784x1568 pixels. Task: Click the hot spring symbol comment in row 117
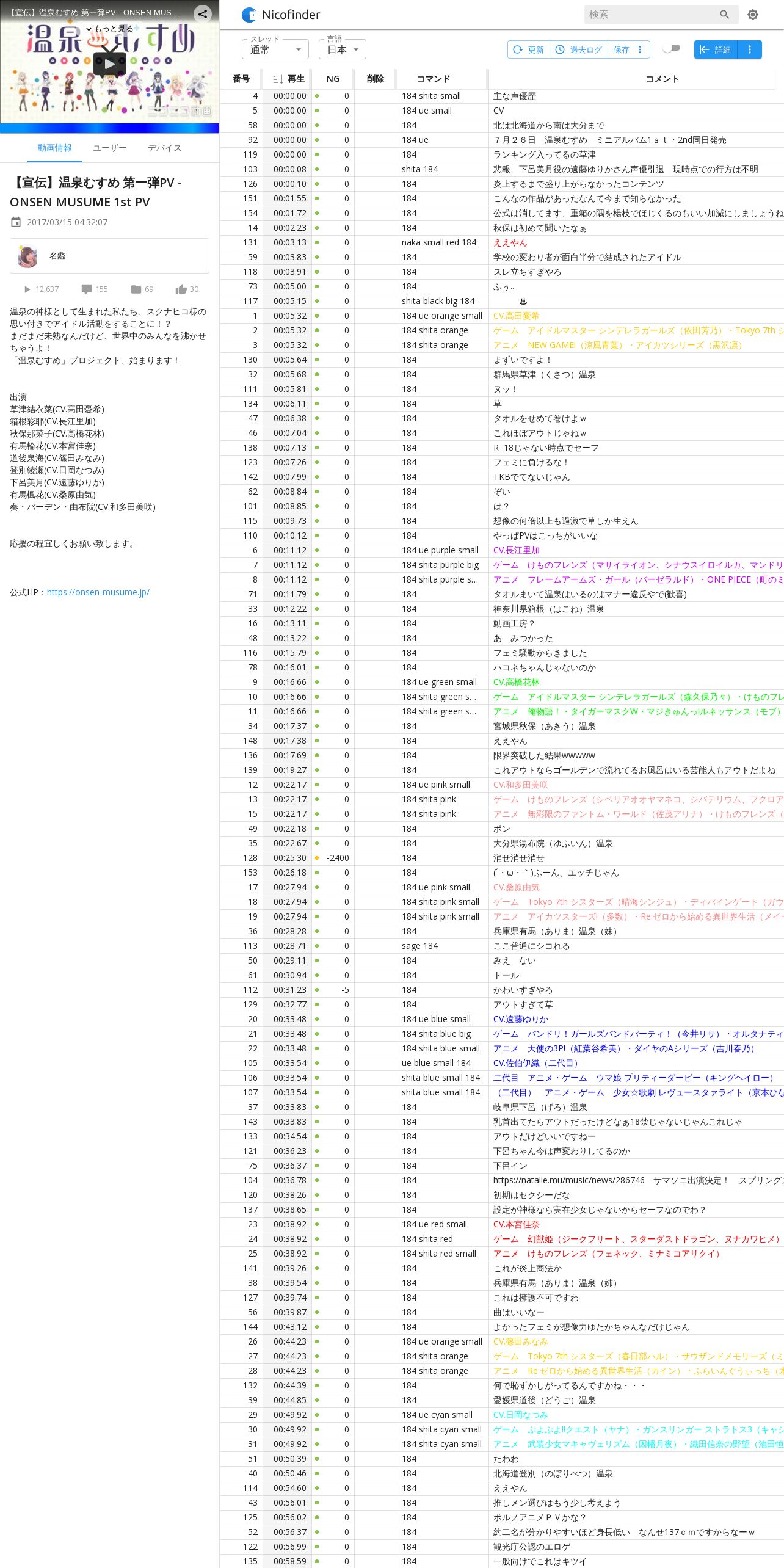(x=523, y=301)
